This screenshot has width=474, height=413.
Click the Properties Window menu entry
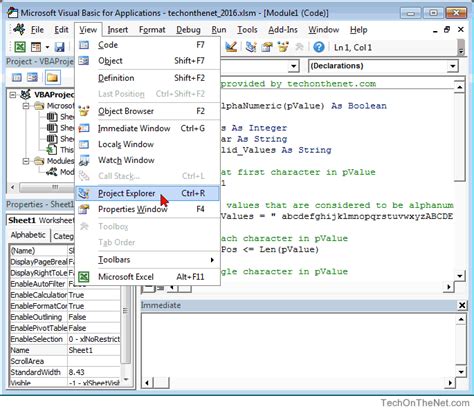click(x=148, y=209)
